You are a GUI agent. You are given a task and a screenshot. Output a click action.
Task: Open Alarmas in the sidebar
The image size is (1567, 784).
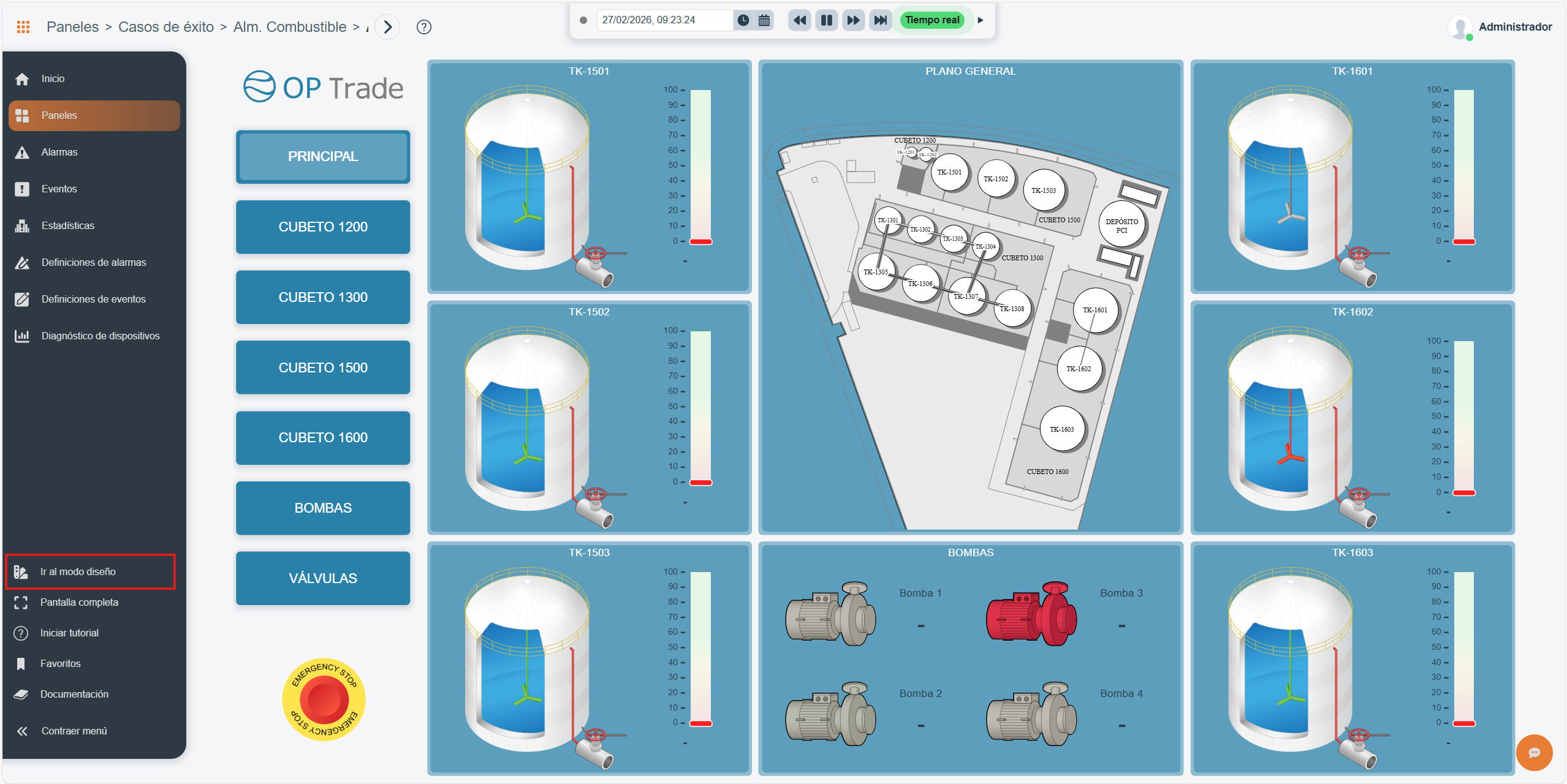[x=59, y=152]
